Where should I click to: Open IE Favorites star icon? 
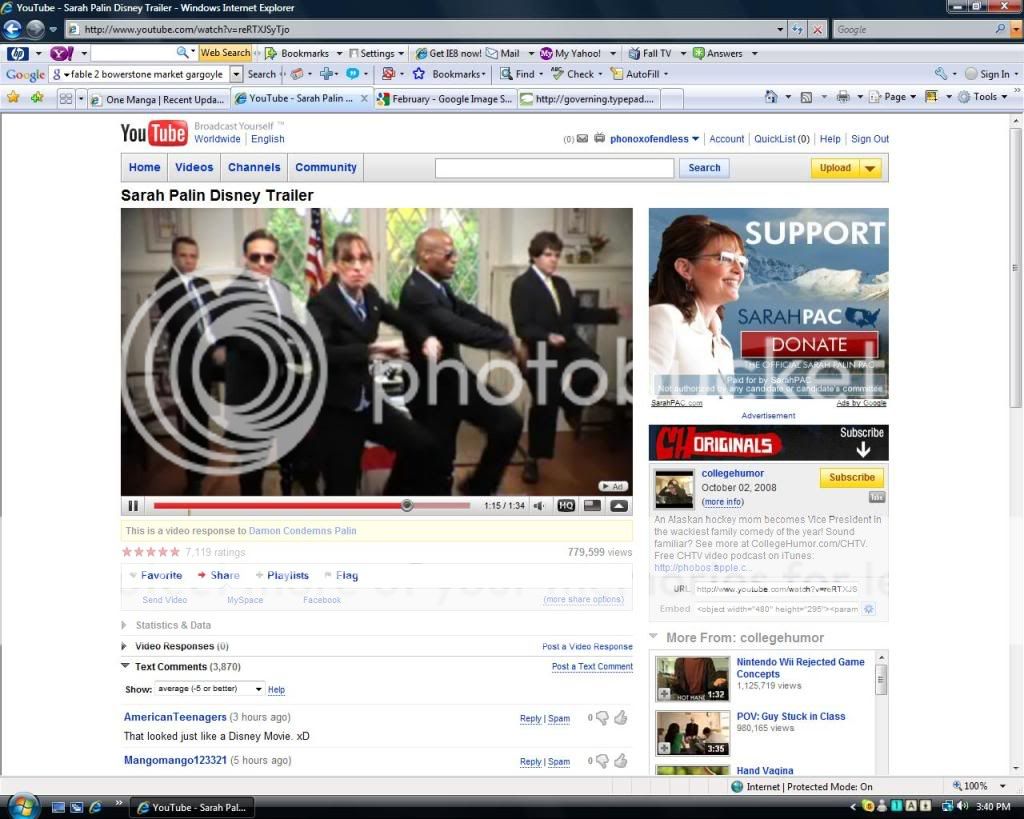(13, 97)
